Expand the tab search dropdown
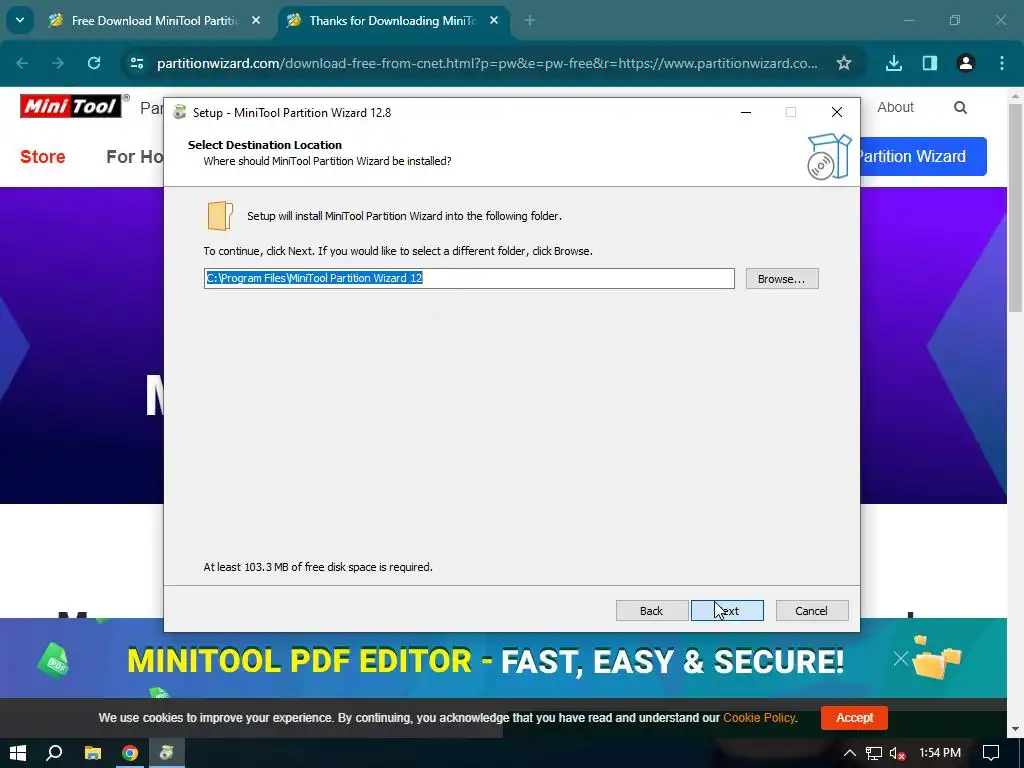The width and height of the screenshot is (1024, 768). tap(20, 20)
